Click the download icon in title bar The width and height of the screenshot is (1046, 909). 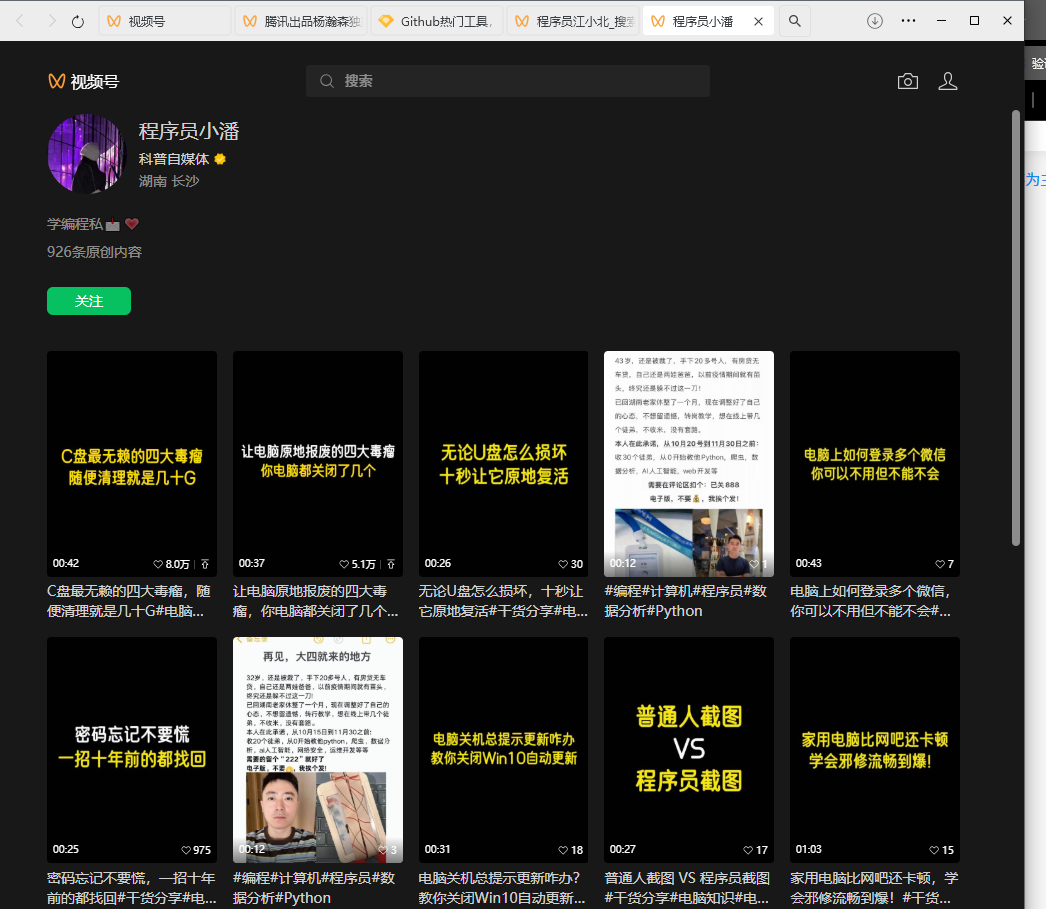[x=875, y=21]
